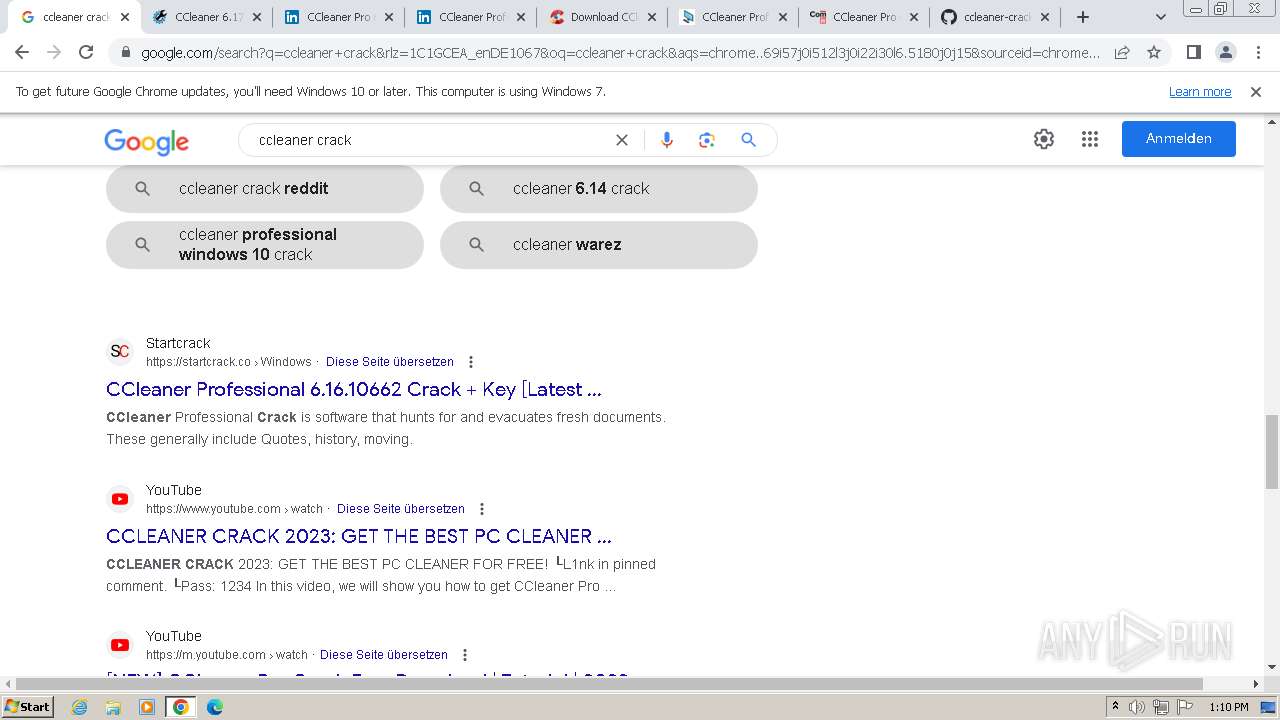Go back to the previous page
1280x720 pixels.
click(22, 53)
